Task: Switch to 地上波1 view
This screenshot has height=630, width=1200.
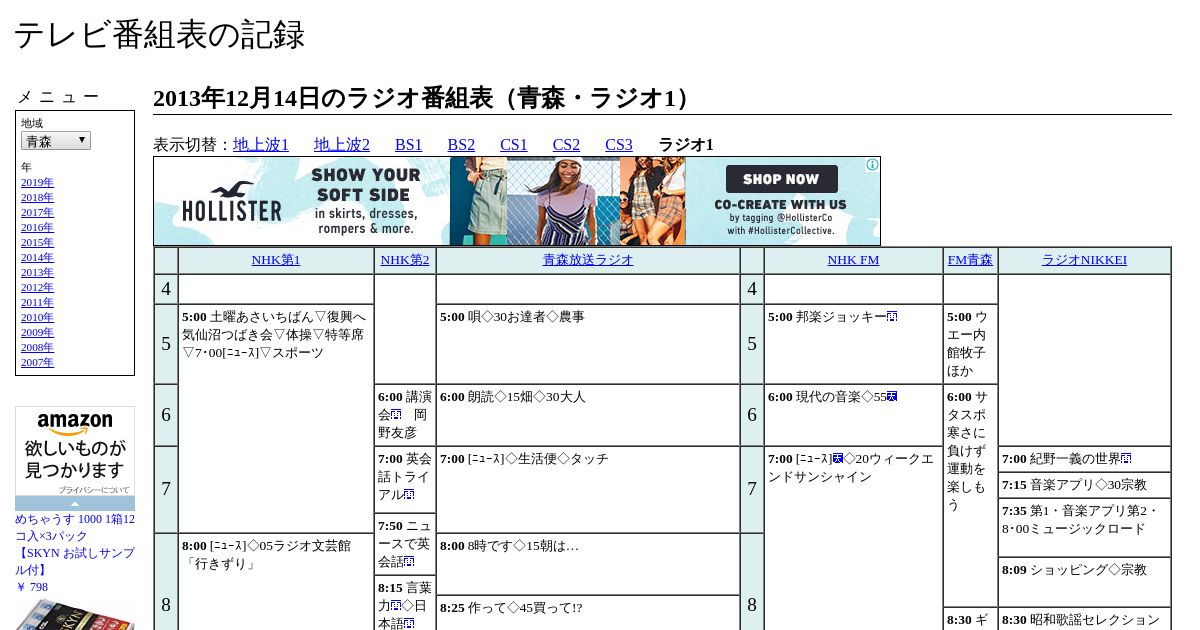Action: click(x=261, y=145)
